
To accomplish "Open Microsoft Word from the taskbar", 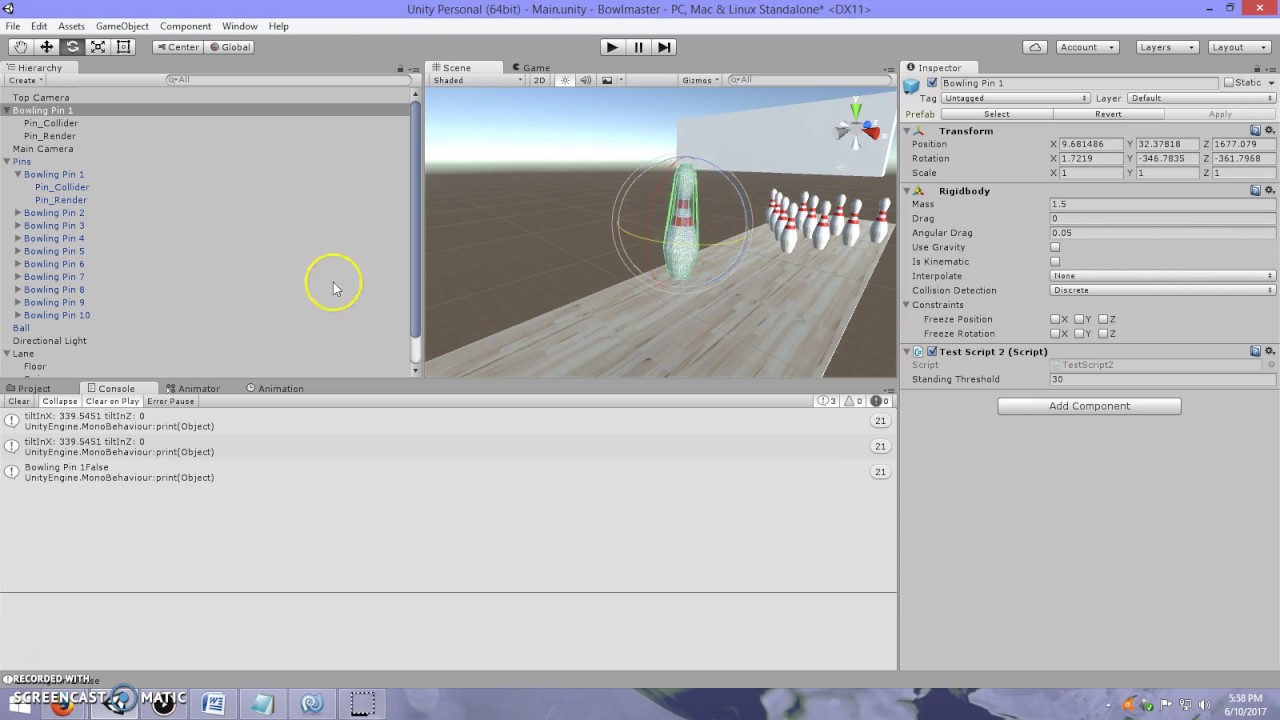I will coord(213,704).
